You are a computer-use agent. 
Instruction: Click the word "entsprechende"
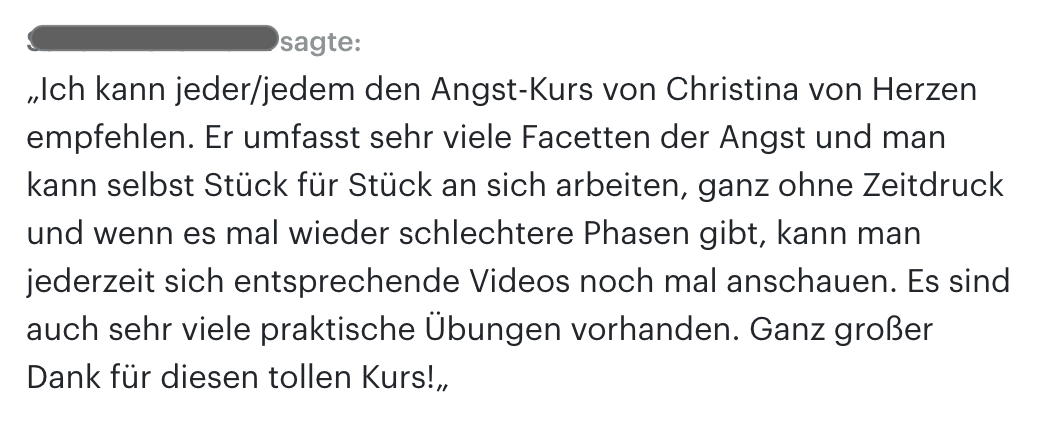[x=347, y=283]
